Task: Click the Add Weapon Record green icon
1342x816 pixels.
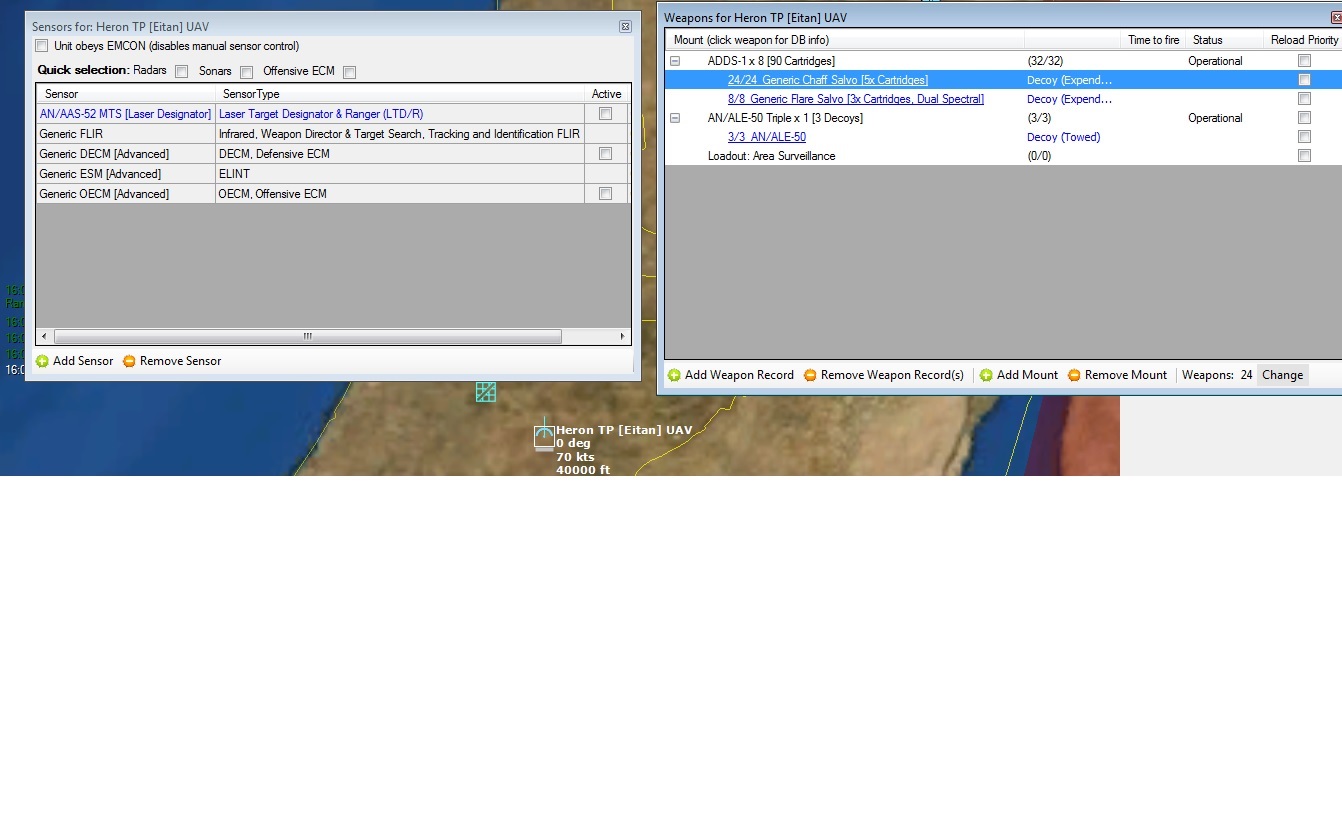Action: 674,375
